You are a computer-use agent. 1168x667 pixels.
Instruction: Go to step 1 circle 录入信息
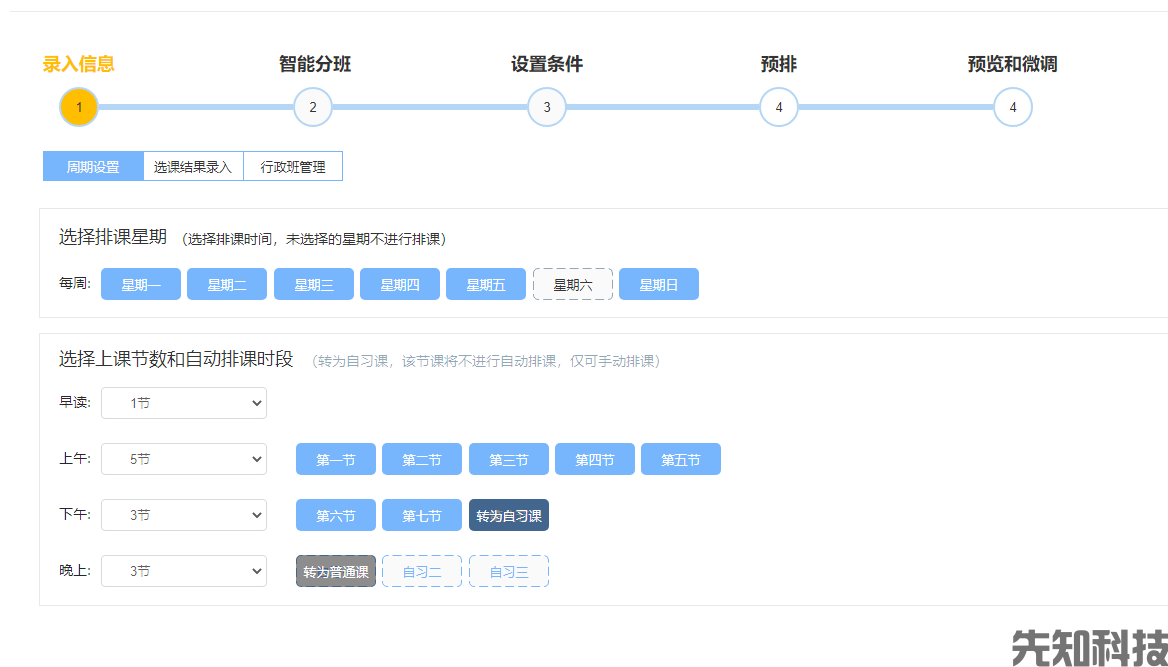tap(79, 107)
